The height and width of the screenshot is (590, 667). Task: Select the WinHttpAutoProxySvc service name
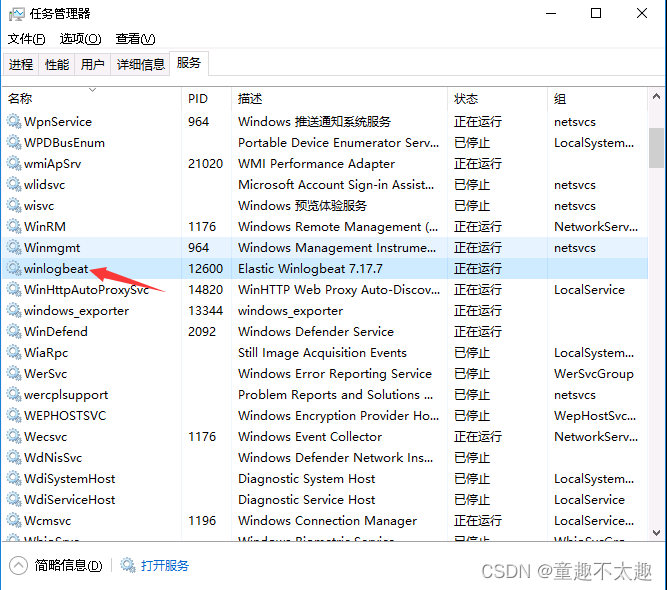(86, 290)
